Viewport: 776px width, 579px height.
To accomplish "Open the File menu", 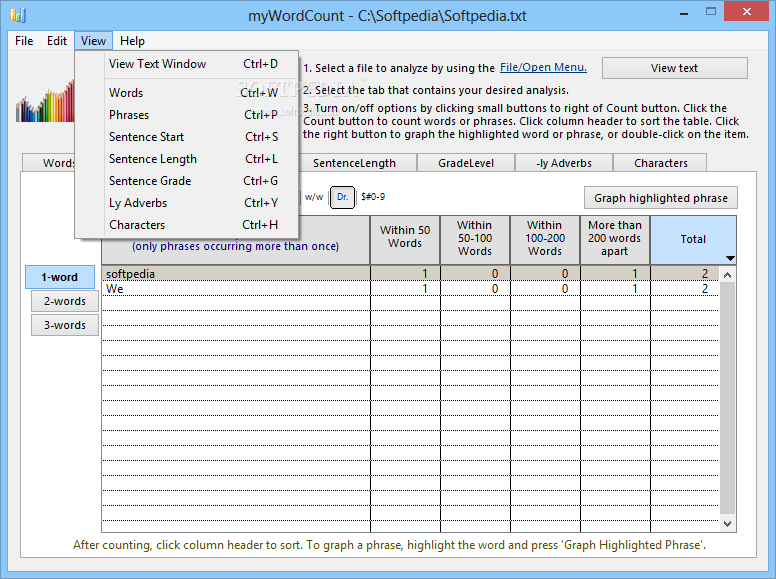I will click(x=24, y=41).
